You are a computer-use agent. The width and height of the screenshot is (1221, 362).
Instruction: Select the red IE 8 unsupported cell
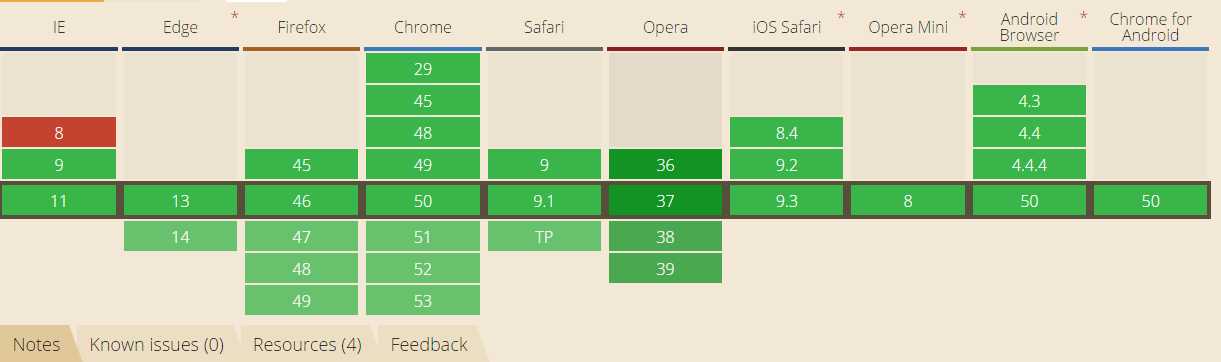coord(59,132)
